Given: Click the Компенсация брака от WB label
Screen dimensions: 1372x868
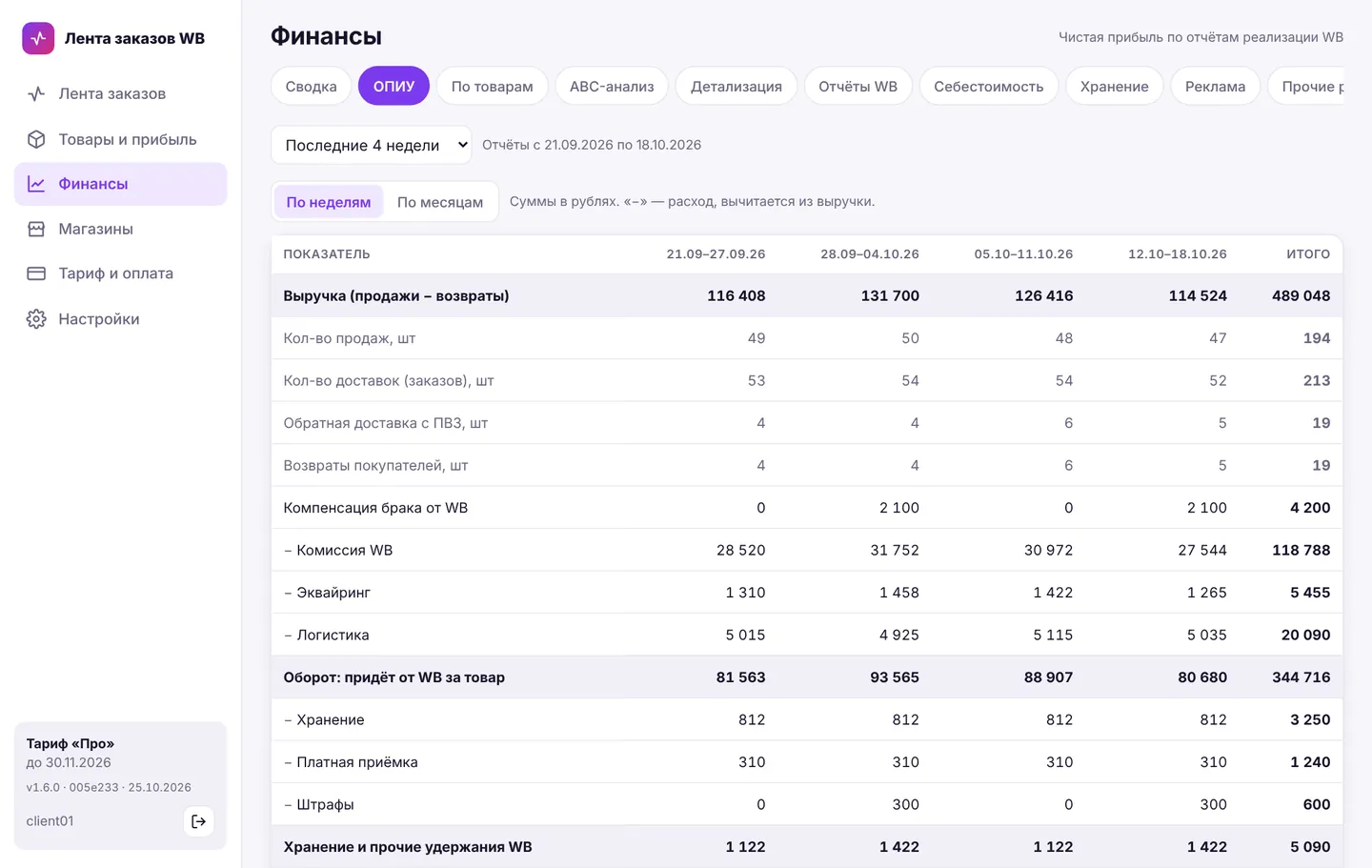Looking at the screenshot, I should pos(375,508).
